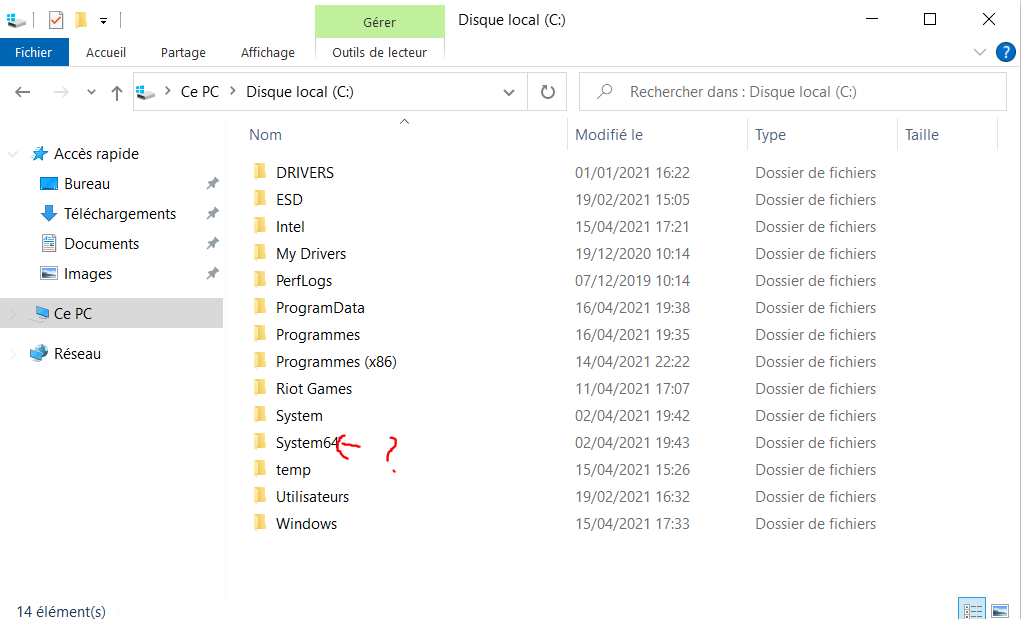Image resolution: width=1021 pixels, height=619 pixels.
Task: Navigate up one folder level
Action: (x=117, y=92)
